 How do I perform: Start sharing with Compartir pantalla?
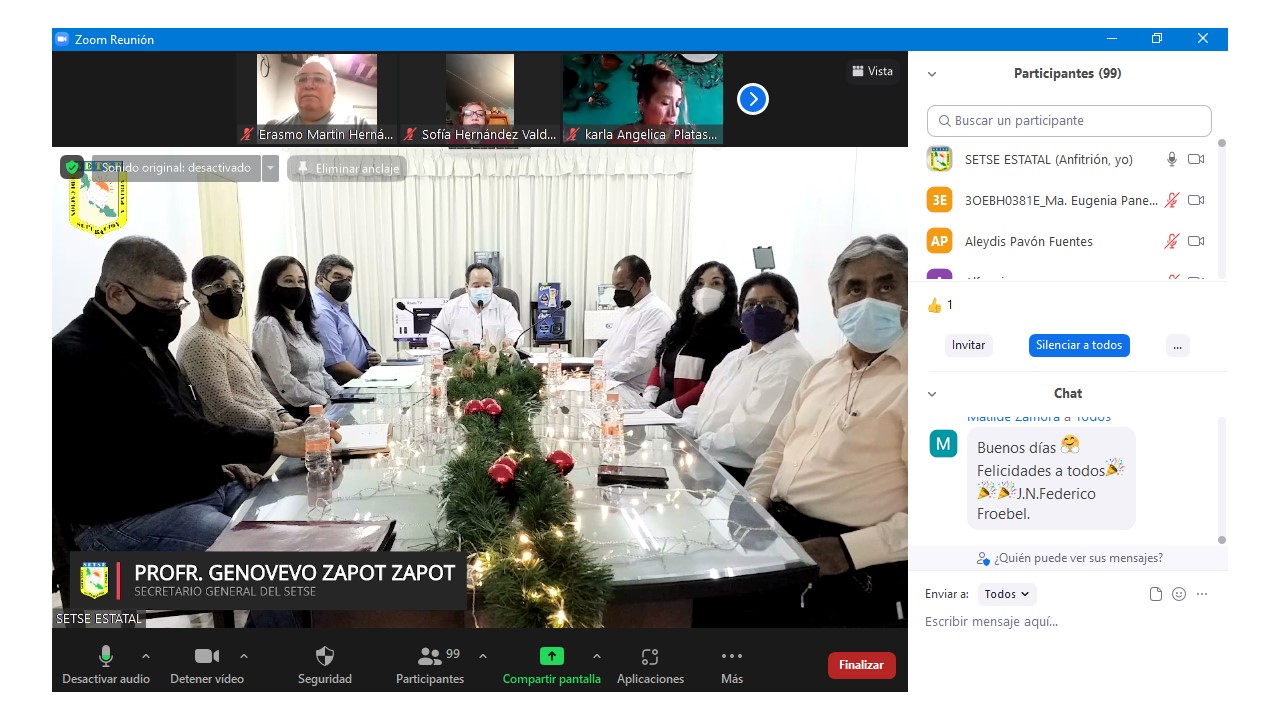[x=552, y=665]
